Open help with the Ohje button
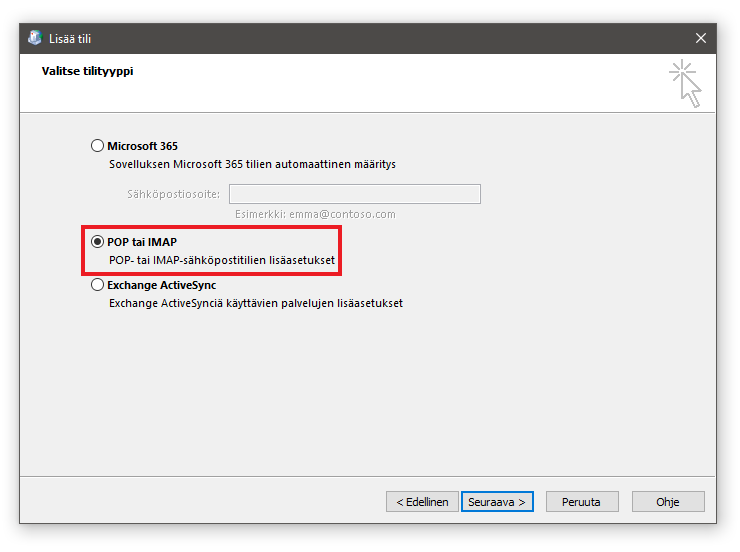The image size is (740, 552). 668,502
